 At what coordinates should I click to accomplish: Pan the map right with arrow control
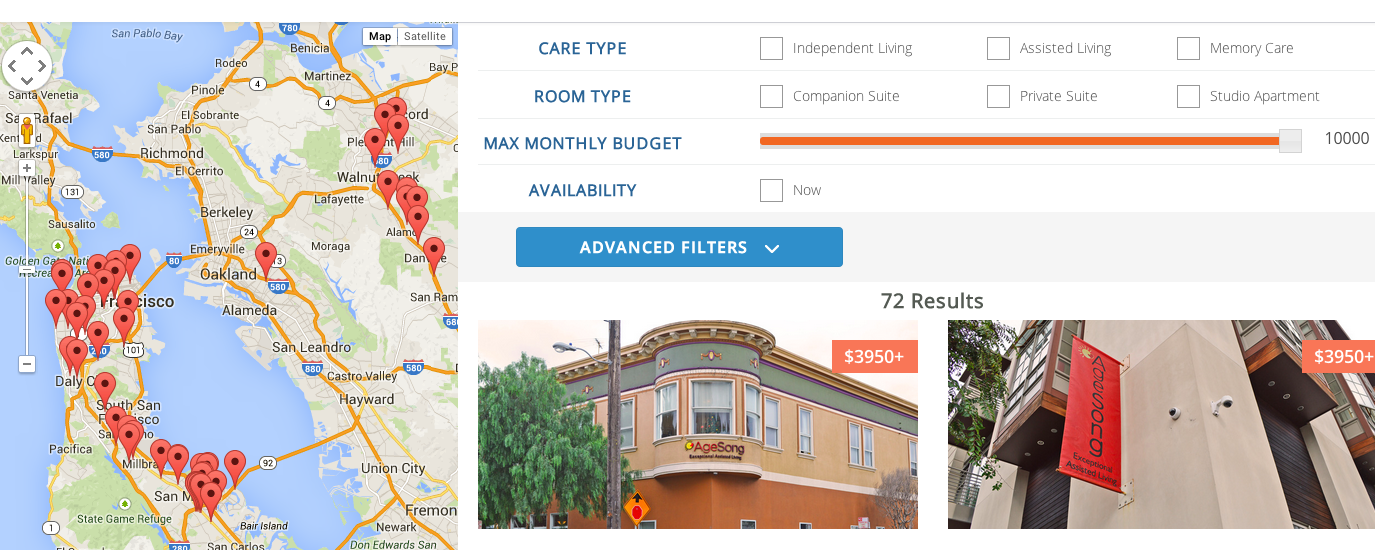coord(42,67)
